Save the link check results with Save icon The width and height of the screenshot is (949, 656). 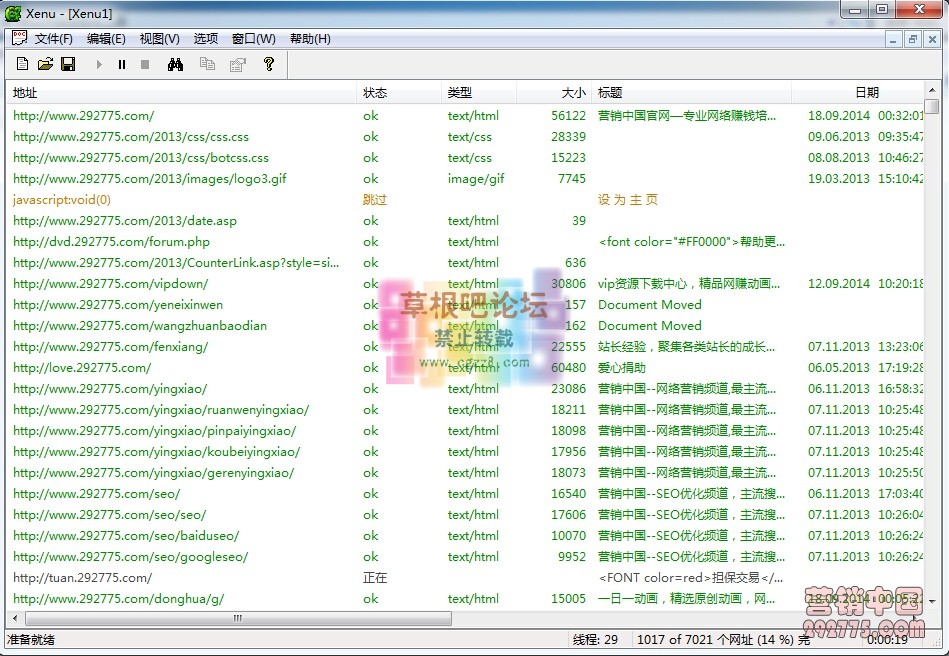[x=69, y=63]
